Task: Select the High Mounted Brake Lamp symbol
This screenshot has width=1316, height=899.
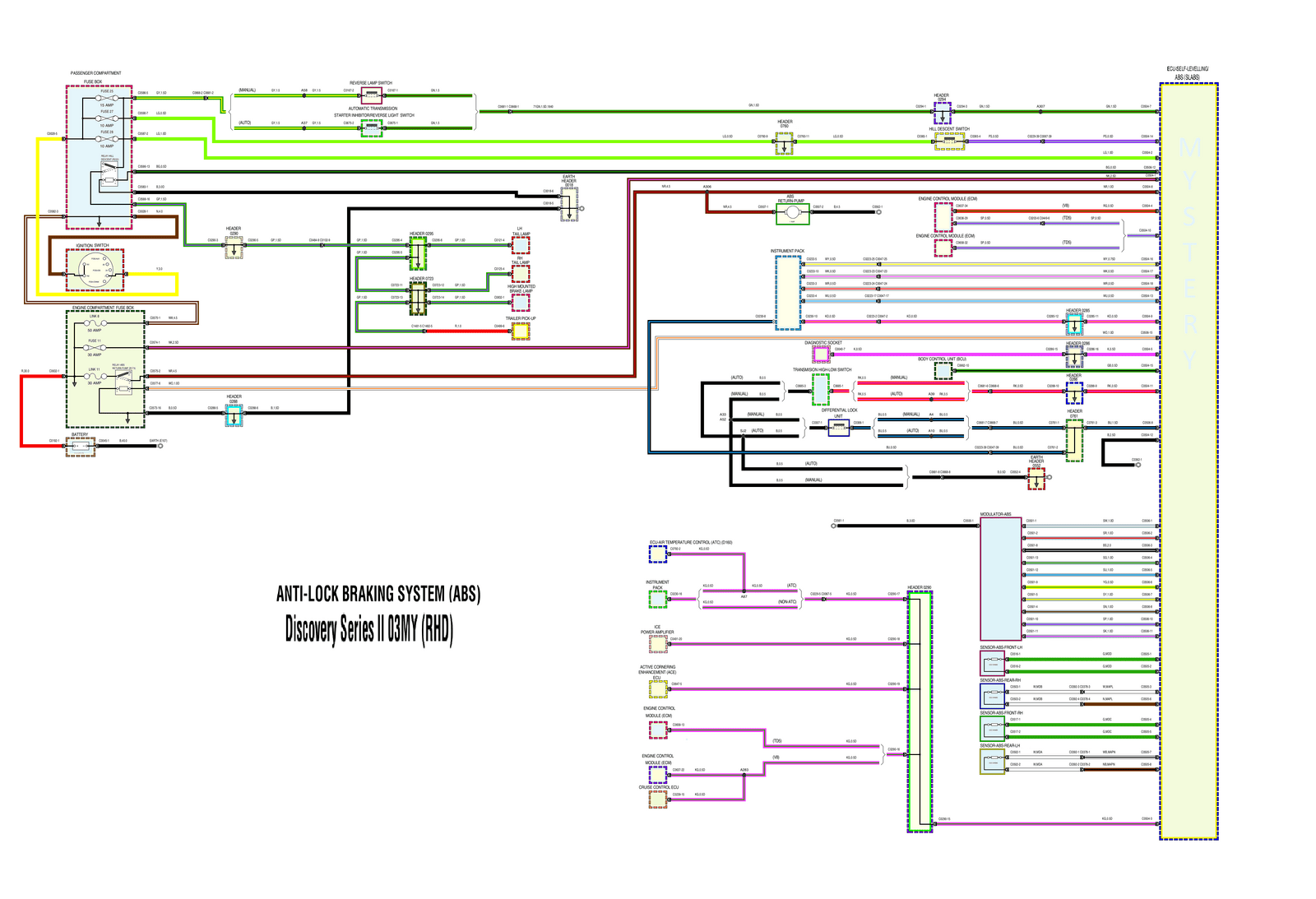Action: [521, 302]
